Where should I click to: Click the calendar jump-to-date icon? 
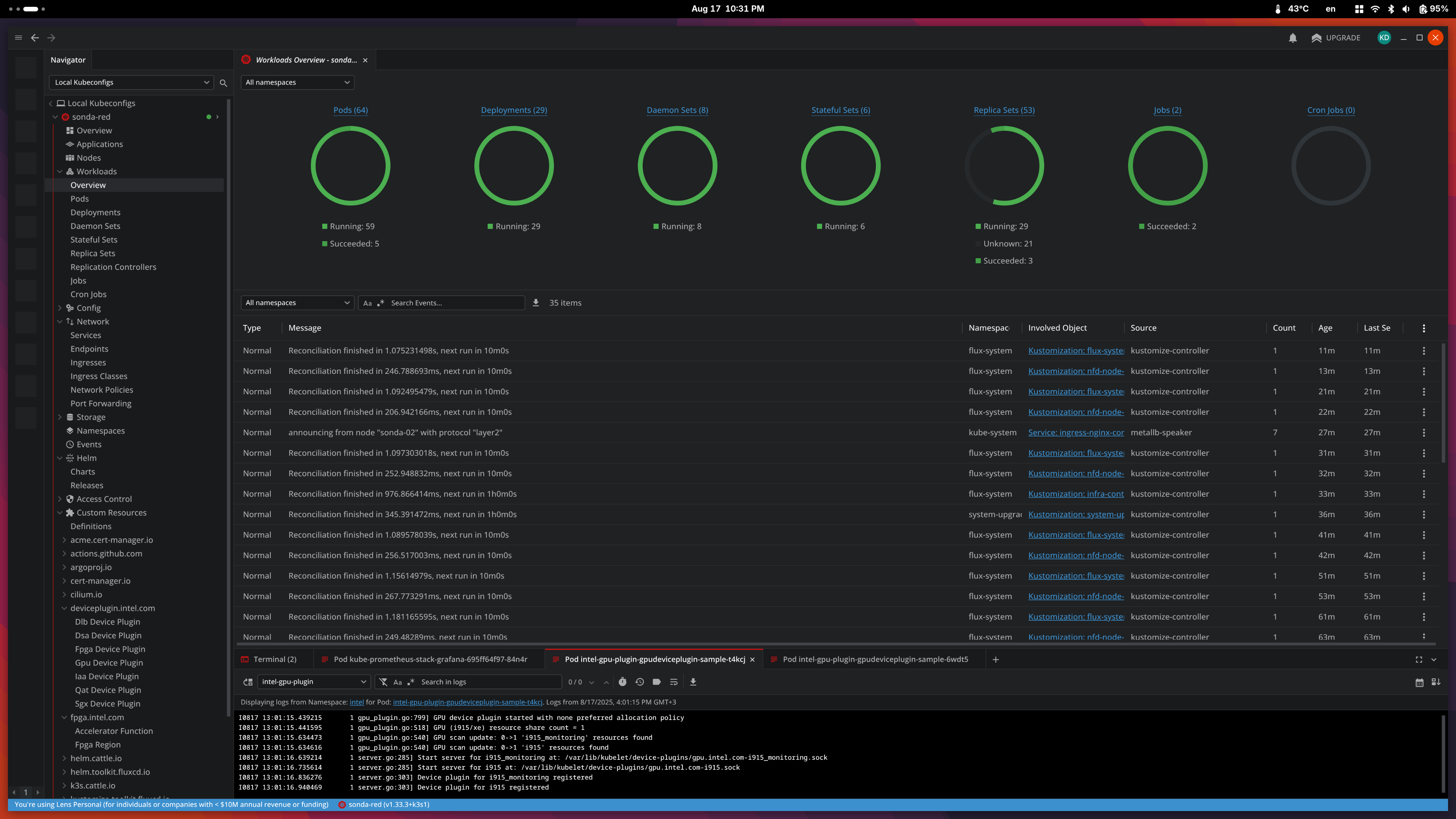(x=1419, y=682)
